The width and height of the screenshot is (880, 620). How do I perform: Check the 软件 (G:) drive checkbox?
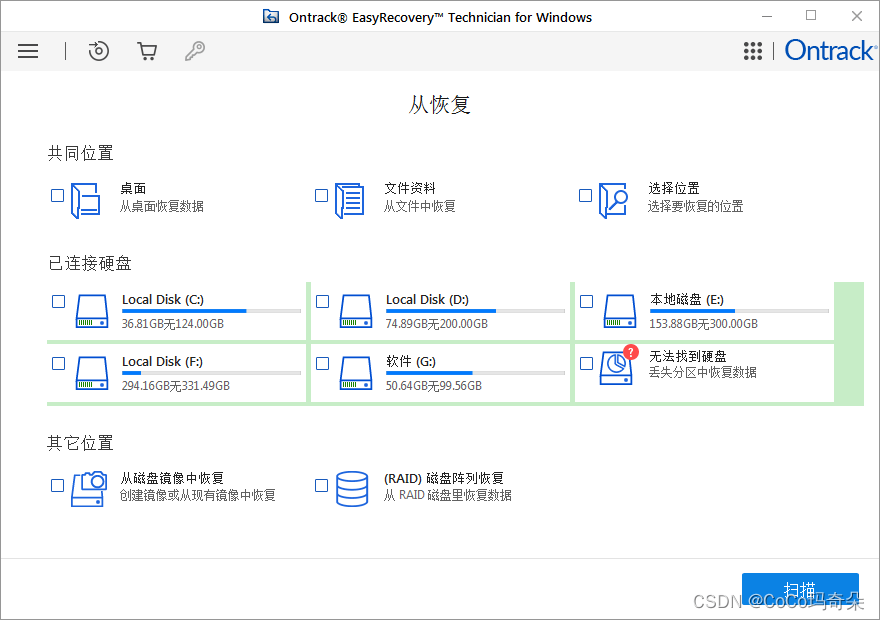coord(322,363)
